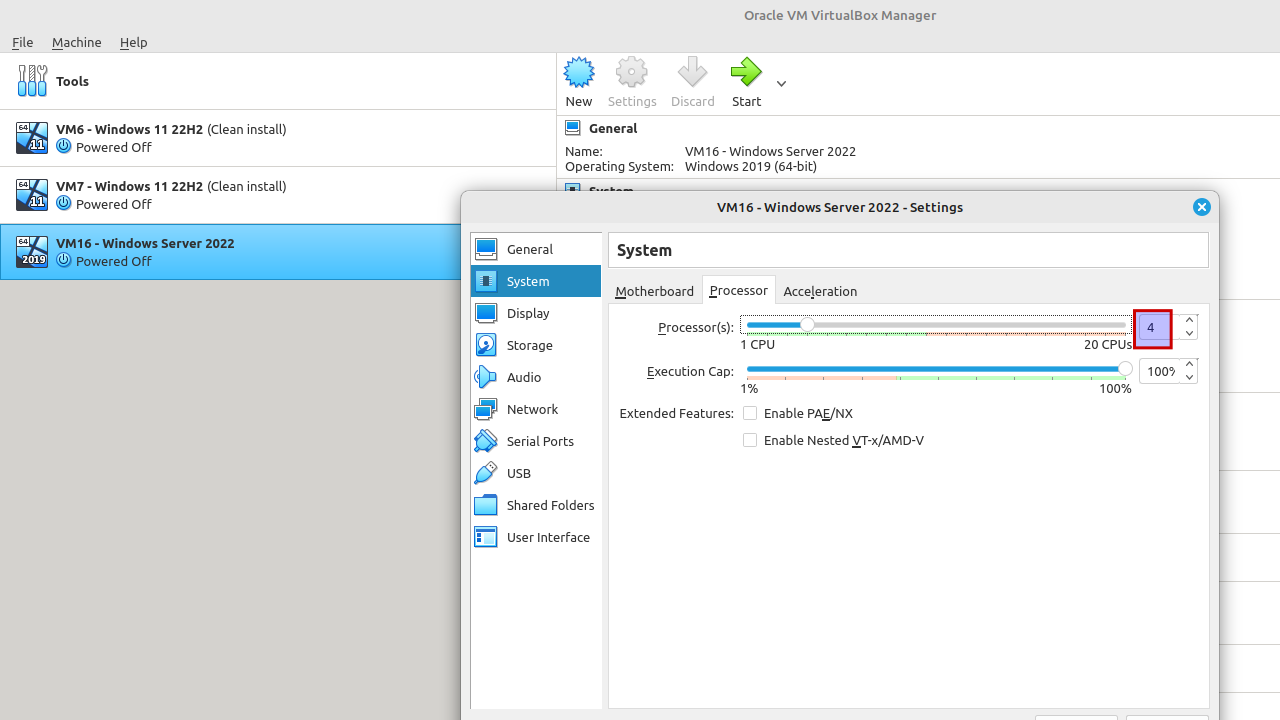Image resolution: width=1280 pixels, height=720 pixels.
Task: Switch to the Motherboard tab
Action: (654, 291)
